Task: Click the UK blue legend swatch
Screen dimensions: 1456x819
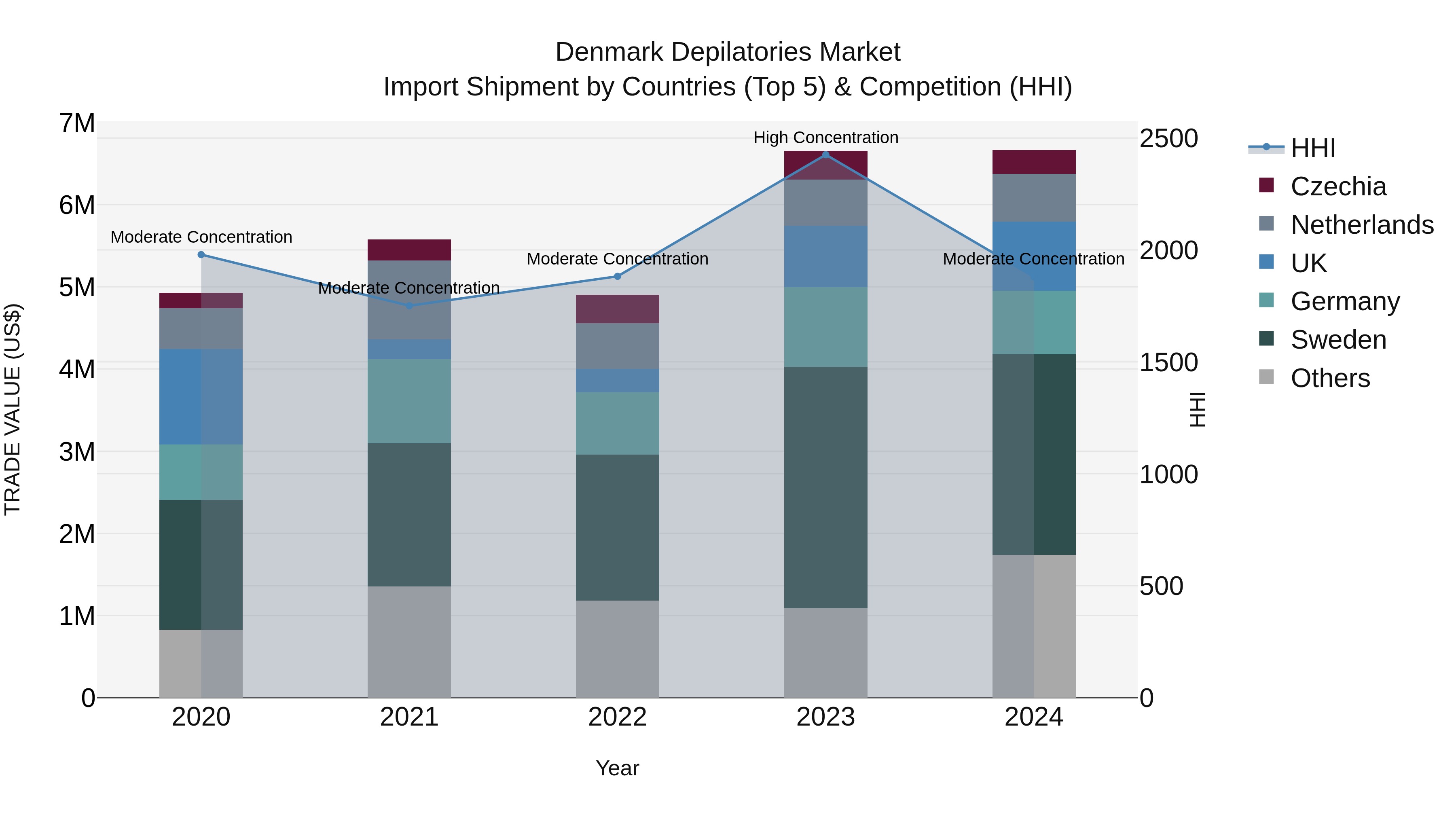Action: coord(1267,262)
